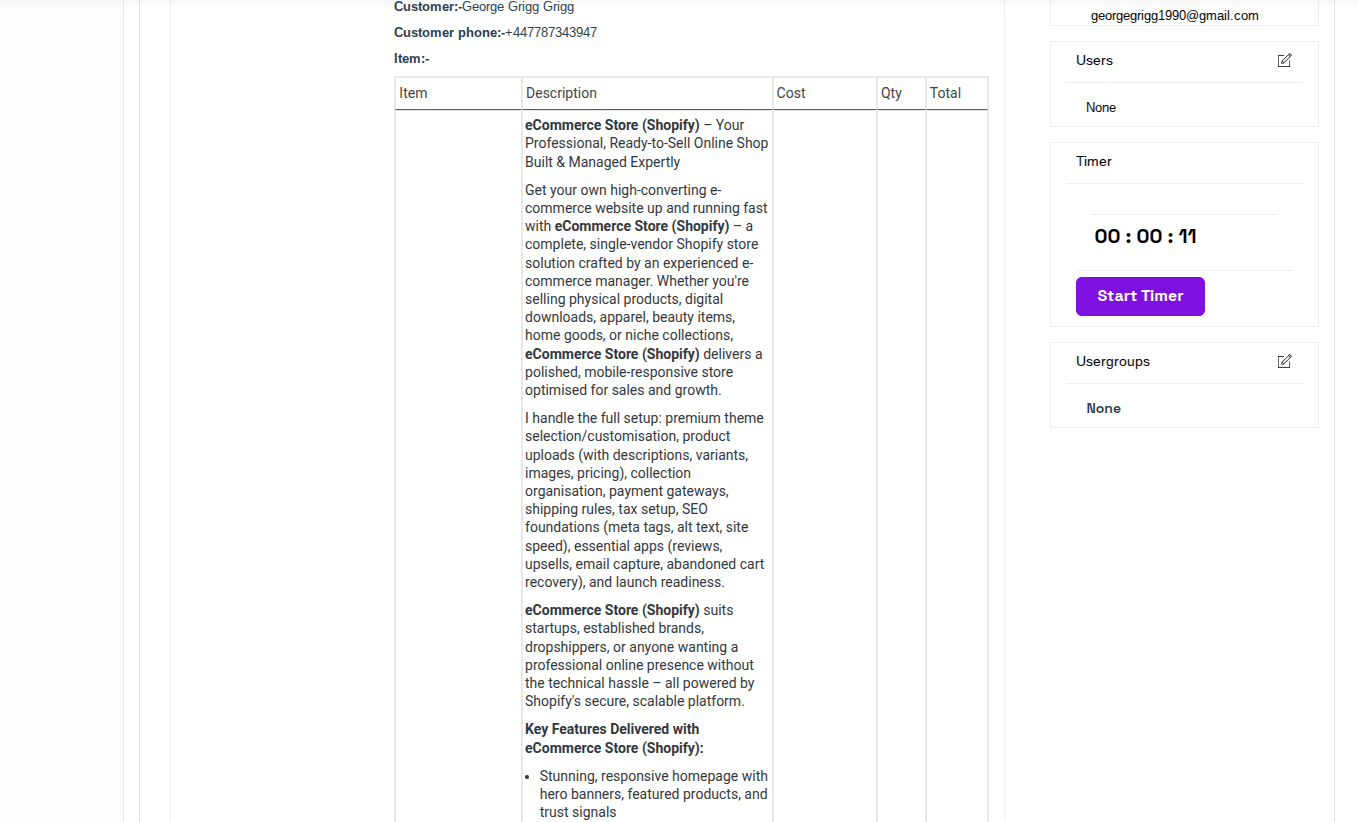1358x822 pixels.
Task: Click the 00 : 00 : 11 timer display
Action: pos(1146,237)
